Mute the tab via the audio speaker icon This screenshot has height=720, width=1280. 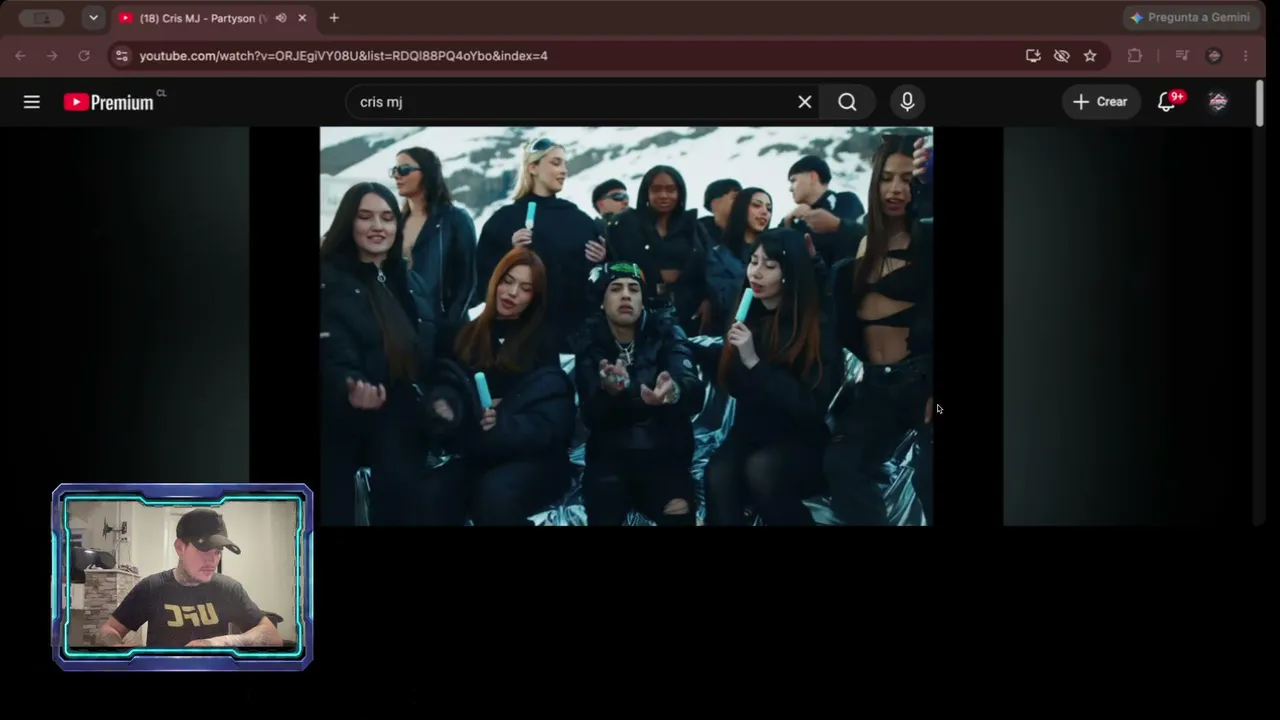[281, 18]
